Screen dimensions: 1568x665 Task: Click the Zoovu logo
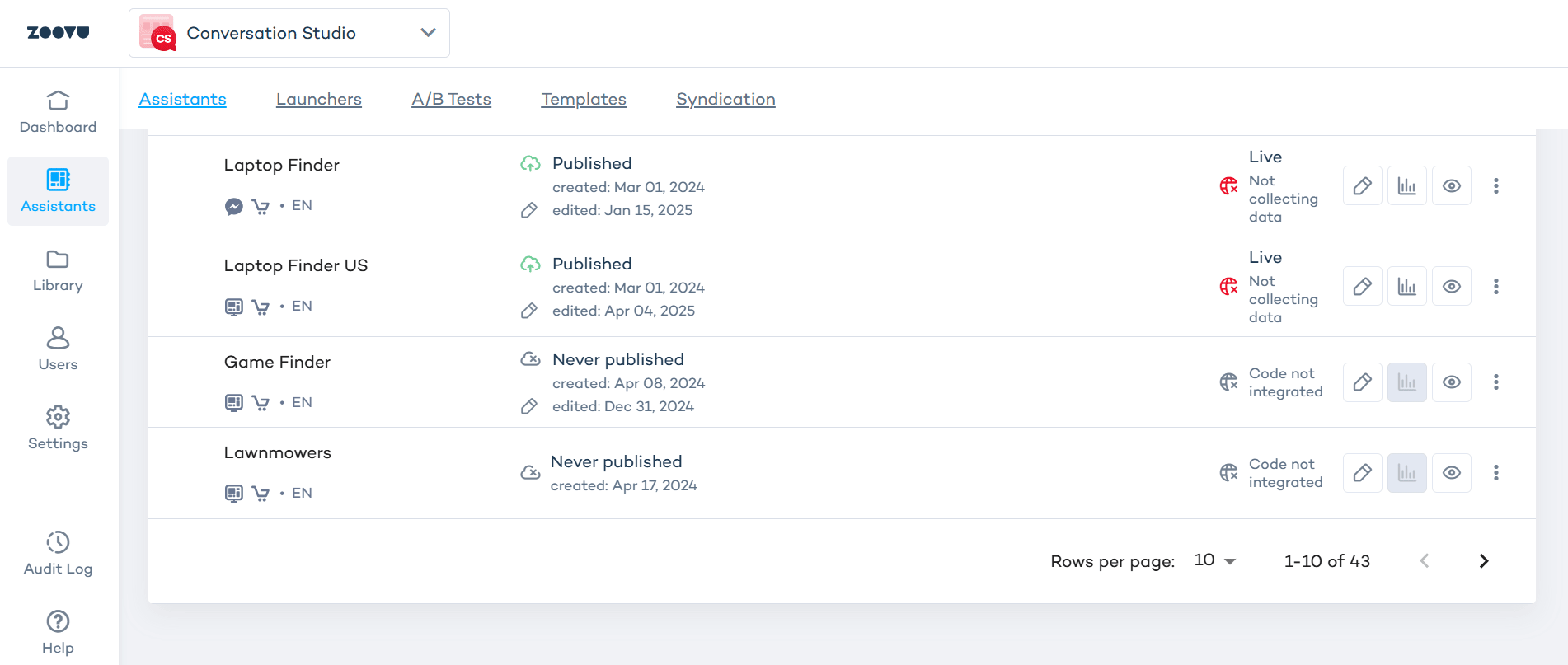coord(58,33)
